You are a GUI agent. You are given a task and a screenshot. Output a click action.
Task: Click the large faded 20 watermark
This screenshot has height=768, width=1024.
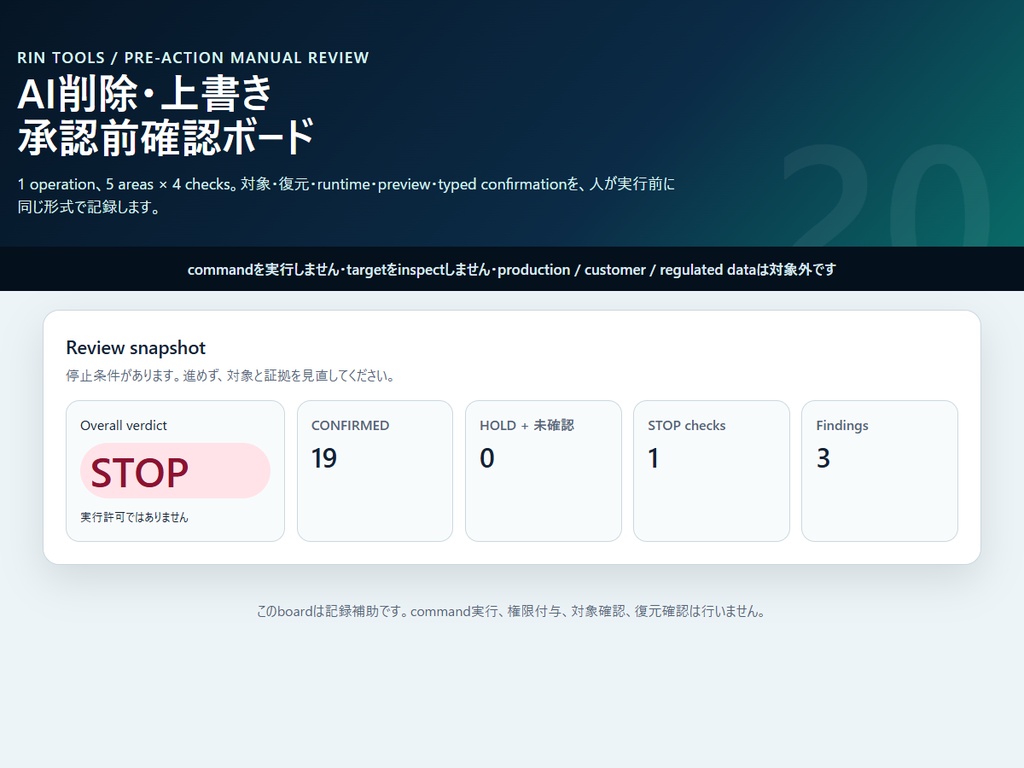click(x=886, y=195)
